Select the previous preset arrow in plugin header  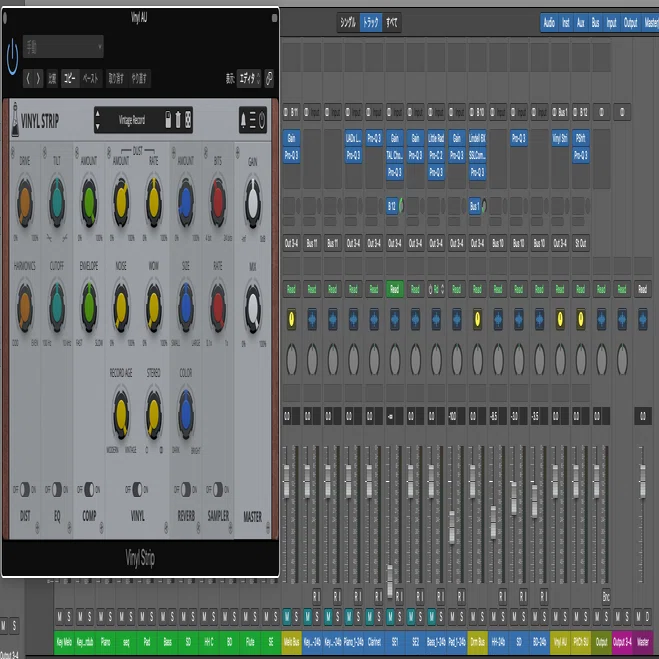28,79
